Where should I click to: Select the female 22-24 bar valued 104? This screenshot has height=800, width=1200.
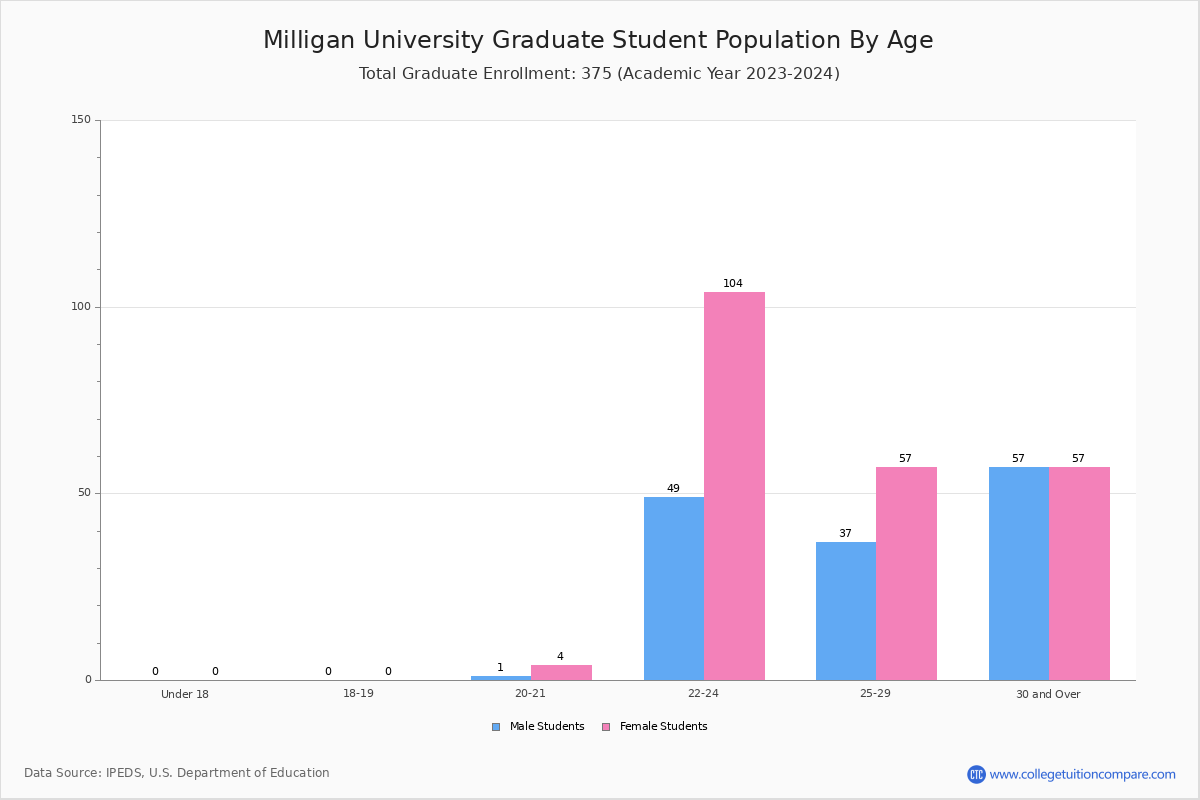coord(734,486)
